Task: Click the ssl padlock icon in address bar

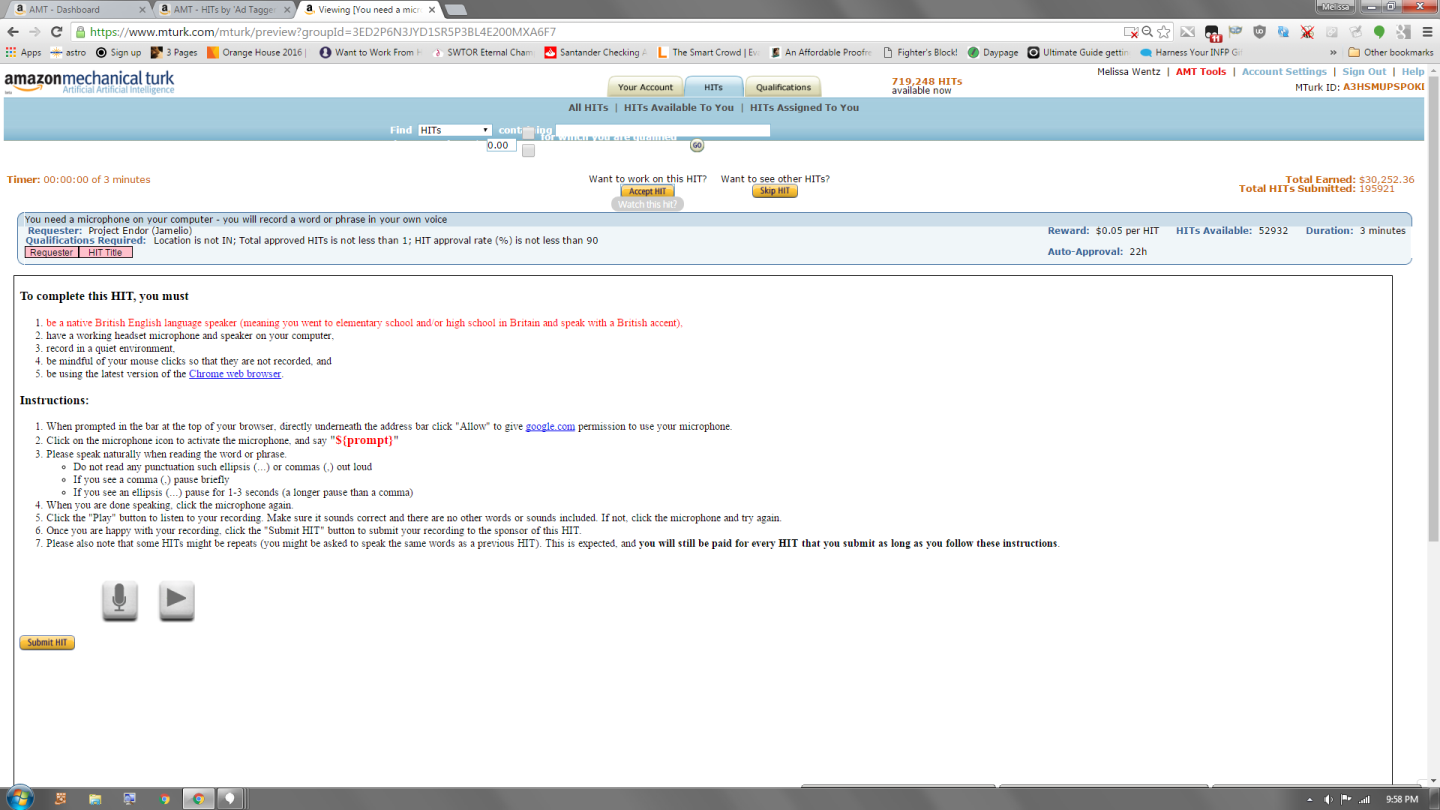Action: [80, 32]
